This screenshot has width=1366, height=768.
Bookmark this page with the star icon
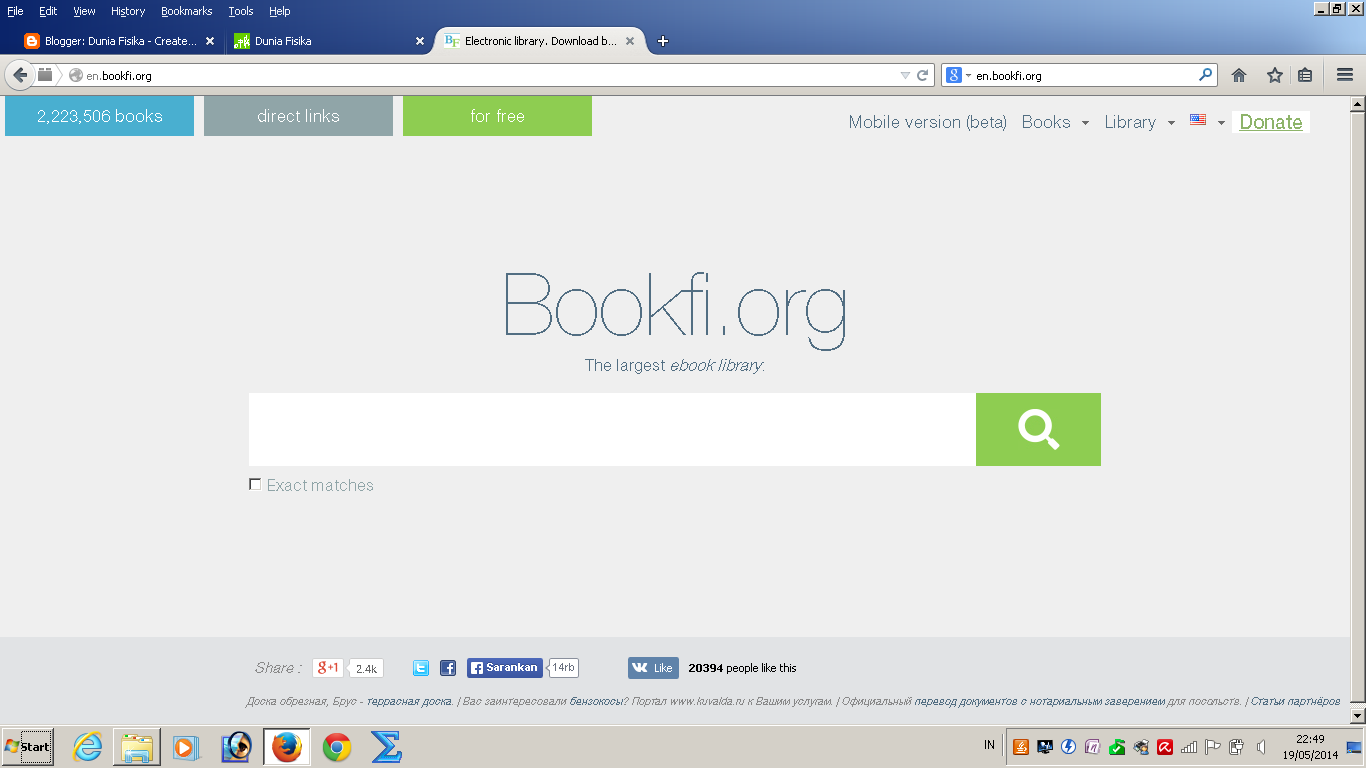[1274, 75]
